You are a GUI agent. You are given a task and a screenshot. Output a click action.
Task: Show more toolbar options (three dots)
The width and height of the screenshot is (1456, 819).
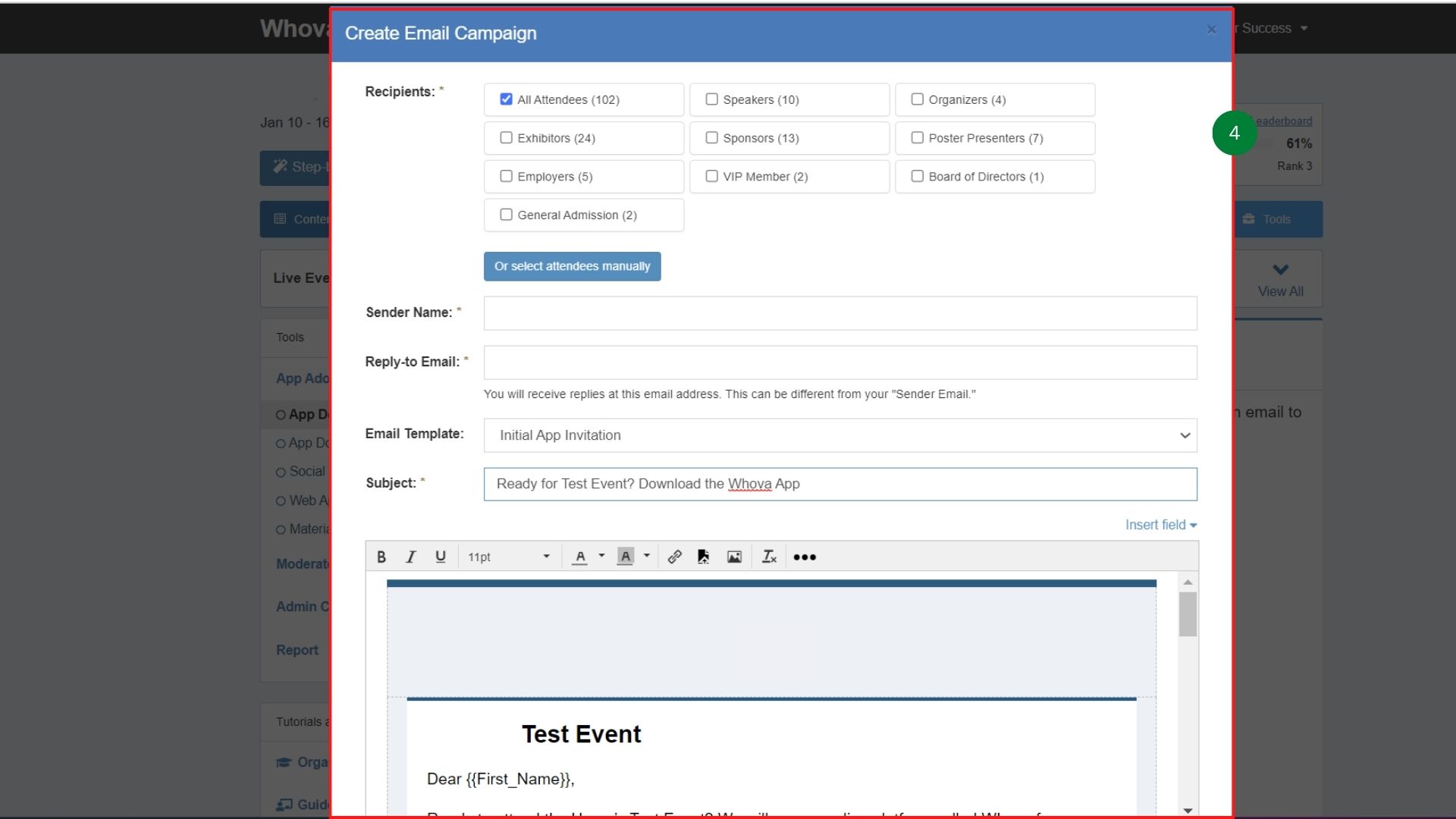pos(805,557)
